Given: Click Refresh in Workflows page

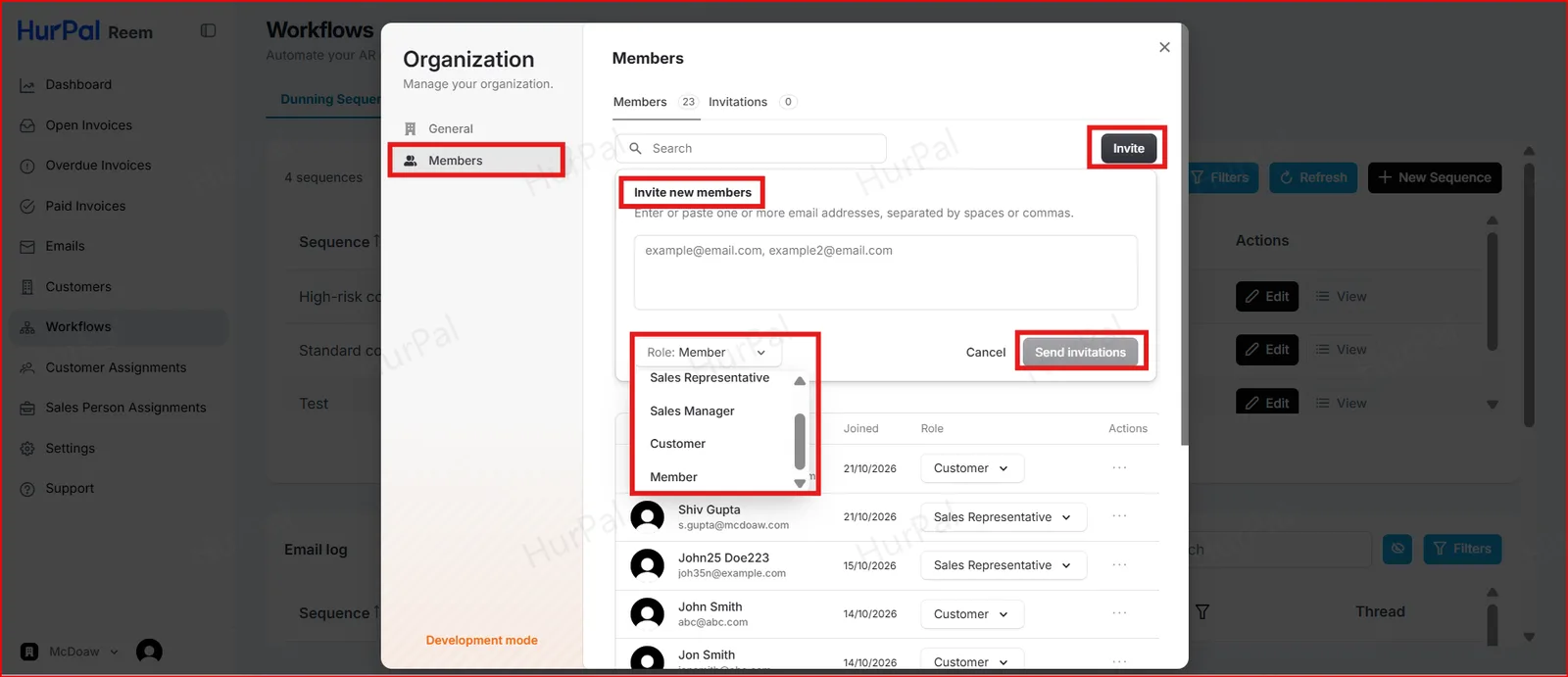Looking at the screenshot, I should pyautogui.click(x=1313, y=177).
